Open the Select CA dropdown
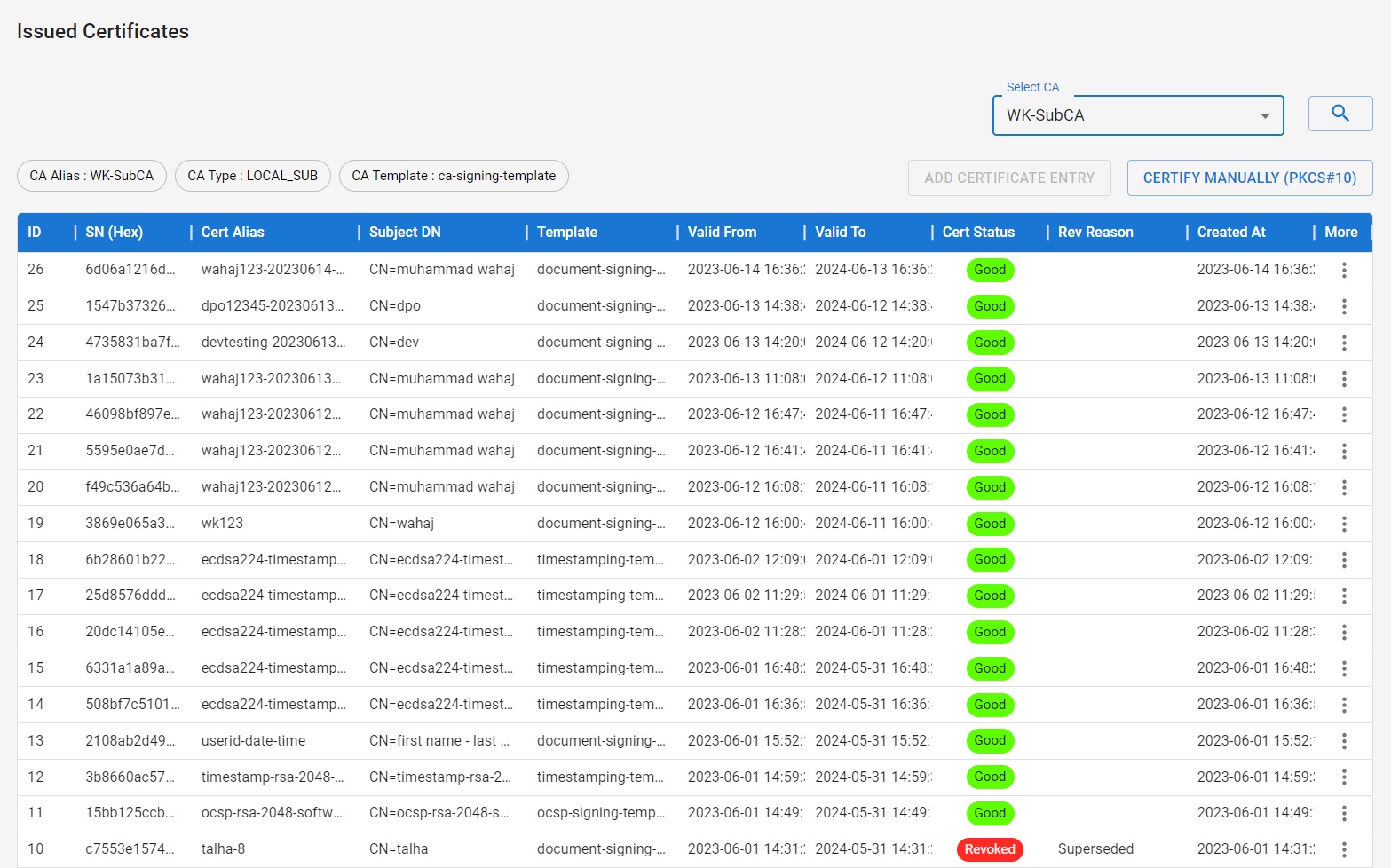The height and width of the screenshot is (868, 1391). coord(1137,114)
